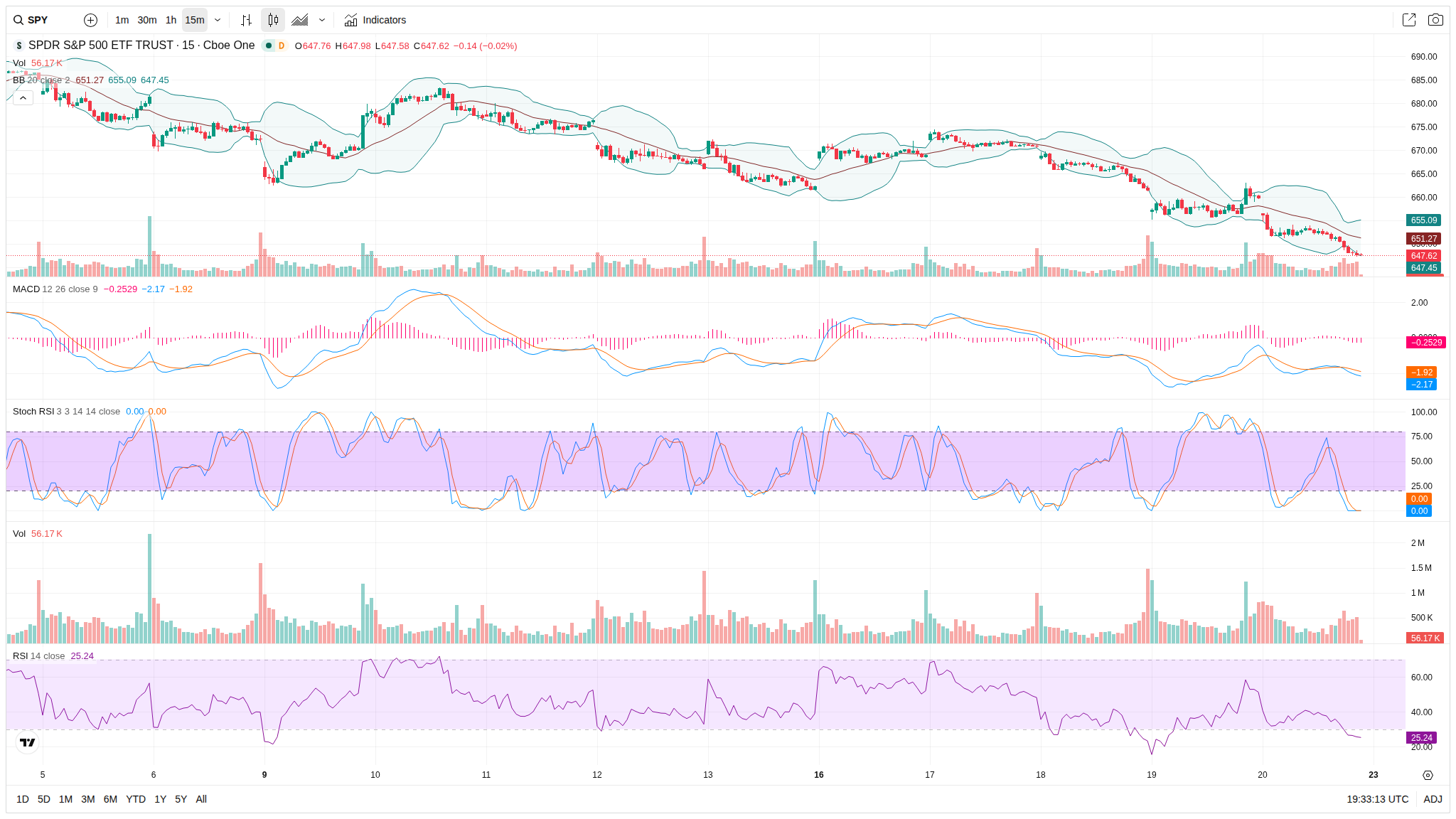Image resolution: width=1456 pixels, height=819 pixels.
Task: Select the area chart style icon
Action: pos(300,20)
